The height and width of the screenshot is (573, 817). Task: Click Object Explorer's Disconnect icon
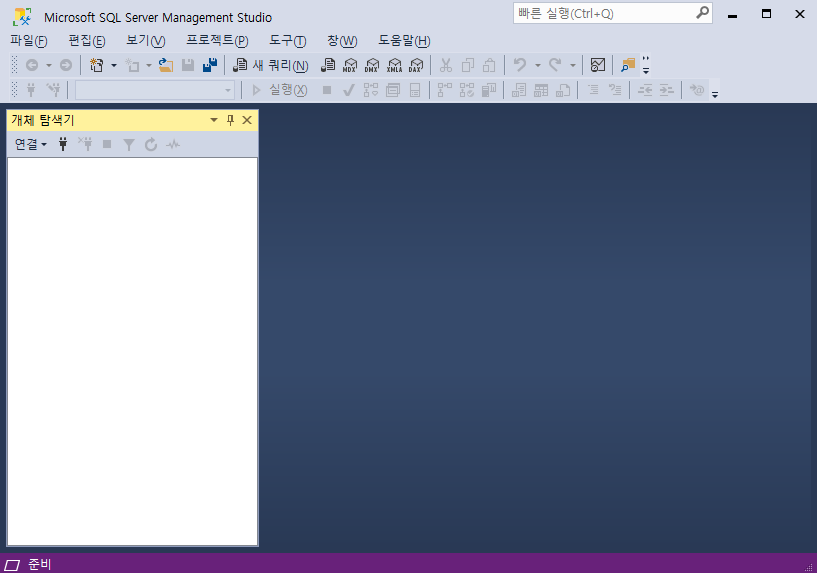85,144
